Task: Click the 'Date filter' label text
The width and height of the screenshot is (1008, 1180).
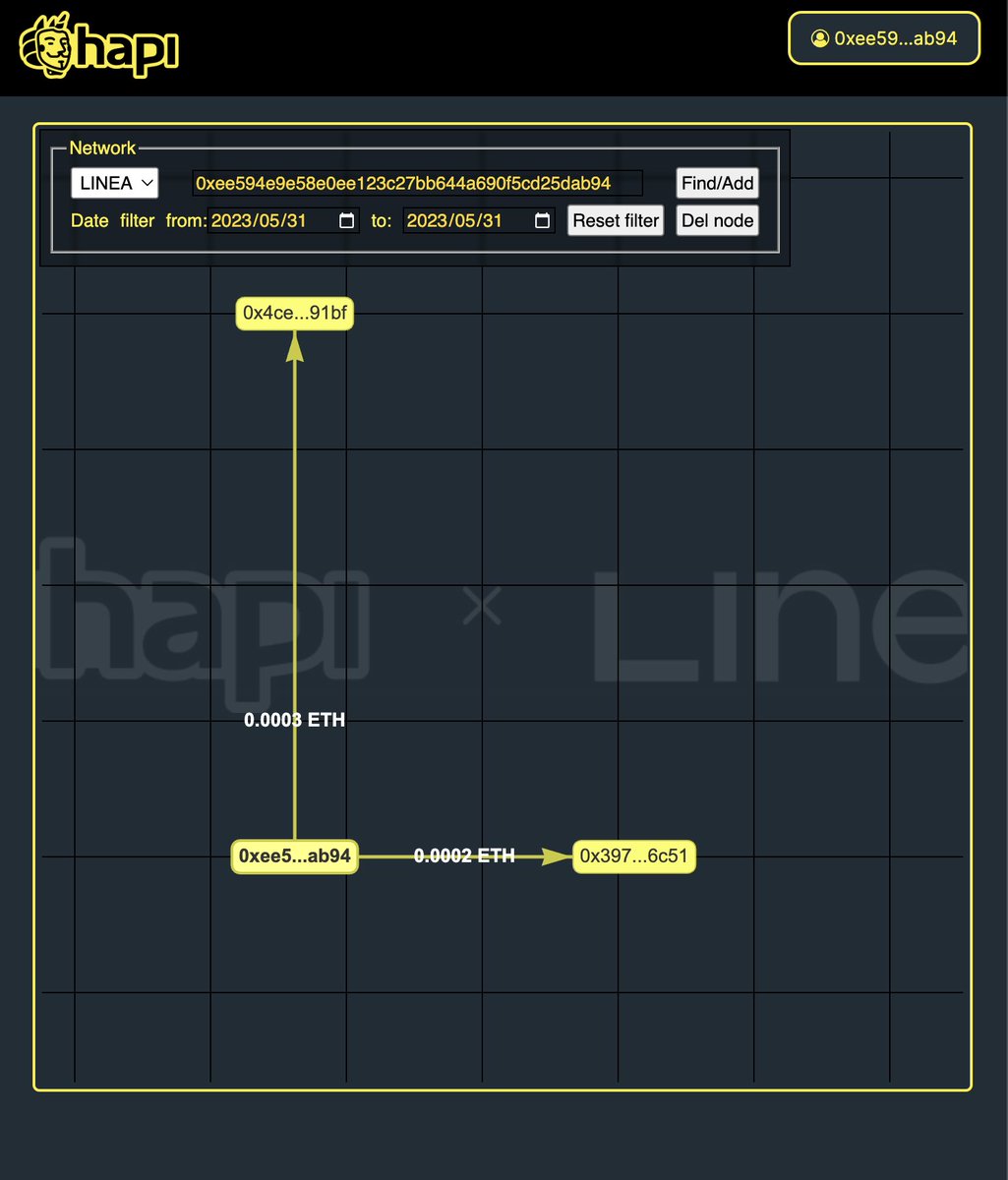Action: point(113,220)
